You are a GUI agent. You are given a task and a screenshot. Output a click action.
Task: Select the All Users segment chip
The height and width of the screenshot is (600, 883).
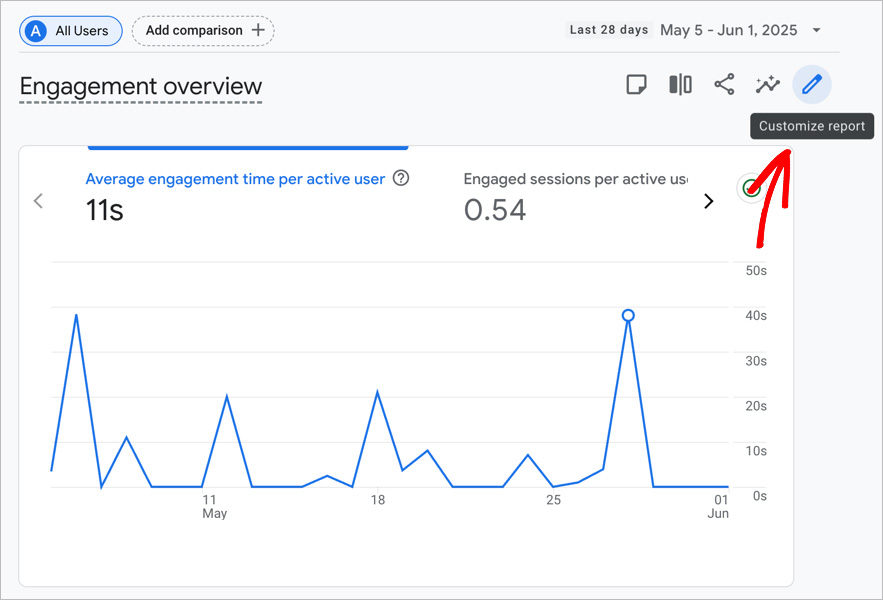[71, 30]
